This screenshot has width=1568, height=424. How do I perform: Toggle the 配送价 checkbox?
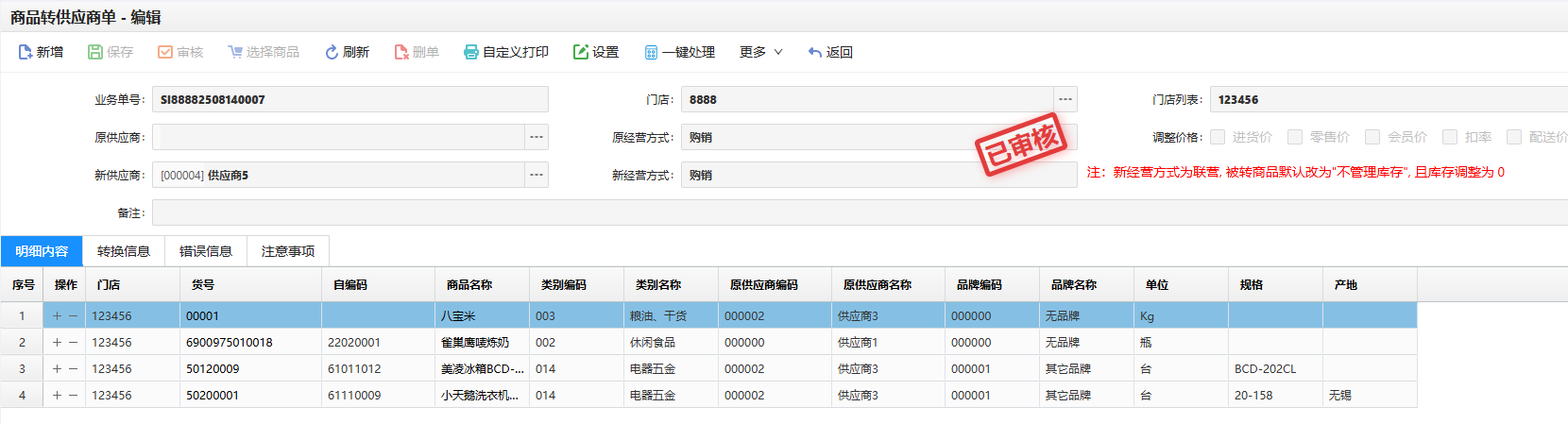(x=1514, y=137)
